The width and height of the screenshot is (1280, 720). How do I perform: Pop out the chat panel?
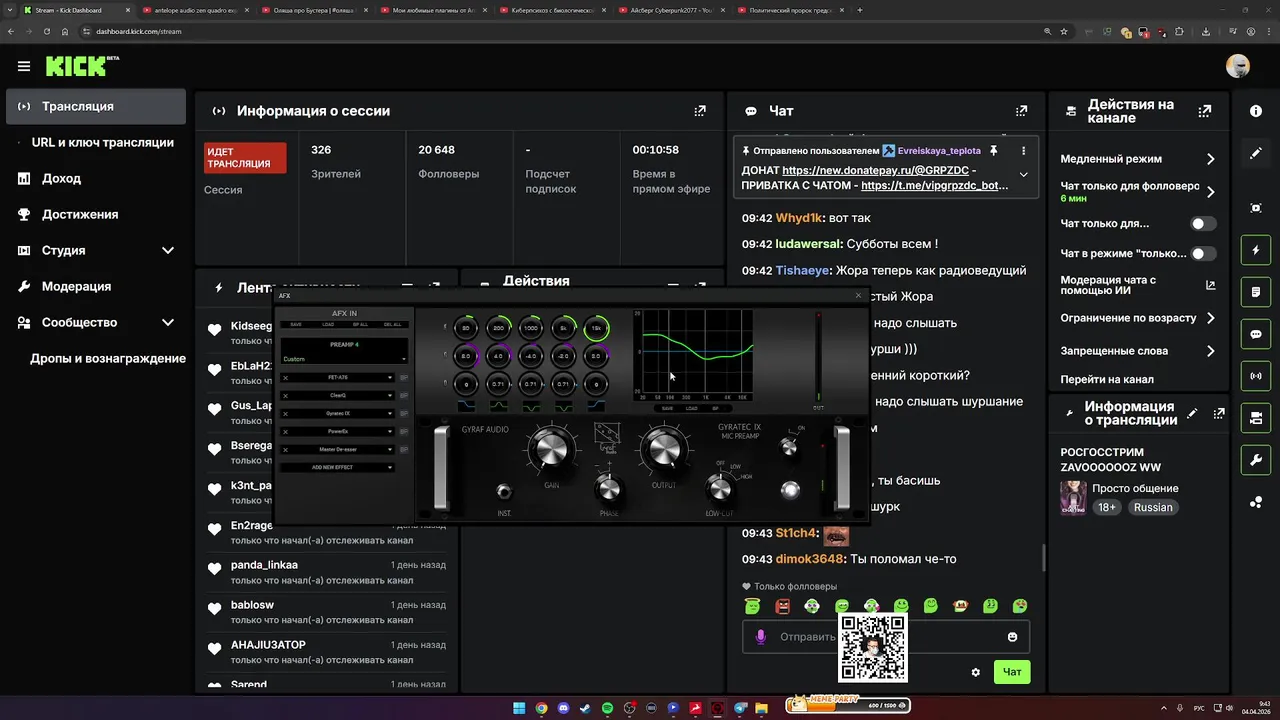(1021, 111)
